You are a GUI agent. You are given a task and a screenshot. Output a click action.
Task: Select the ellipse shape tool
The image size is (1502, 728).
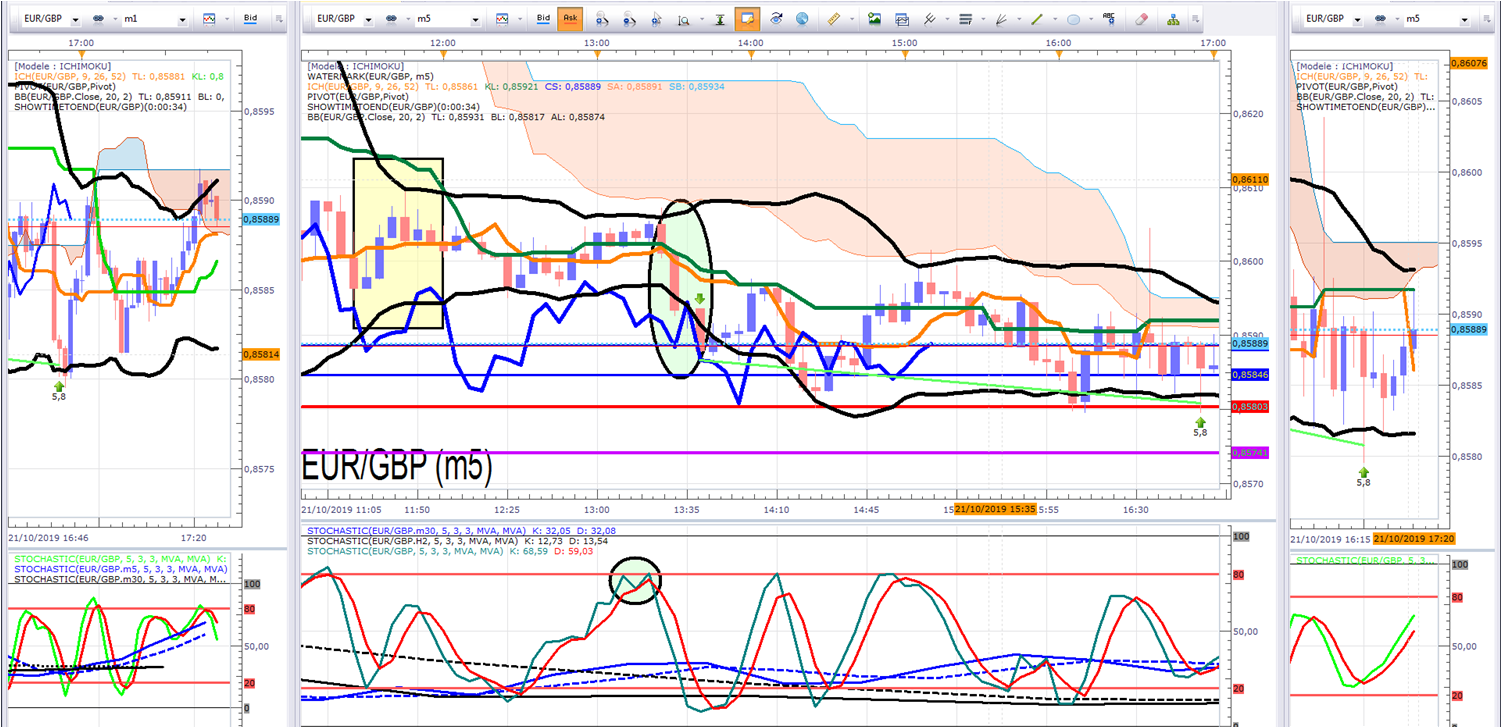tap(1073, 19)
